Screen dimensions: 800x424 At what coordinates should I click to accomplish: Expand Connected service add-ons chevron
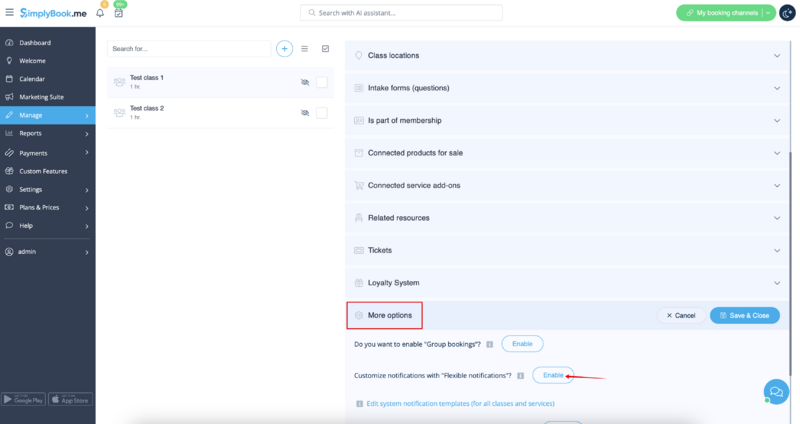(777, 186)
